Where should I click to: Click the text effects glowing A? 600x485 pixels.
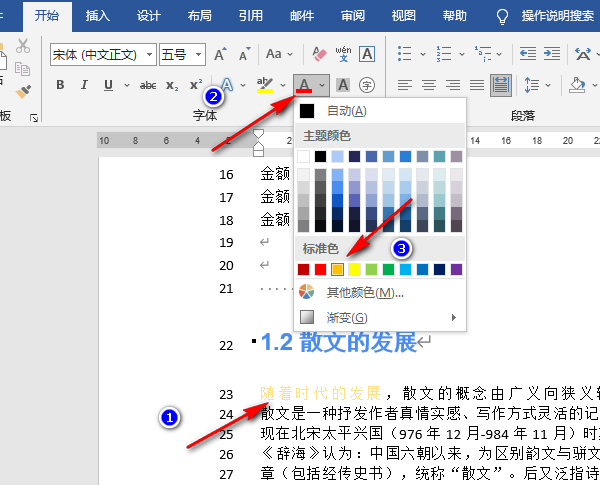coord(227,85)
